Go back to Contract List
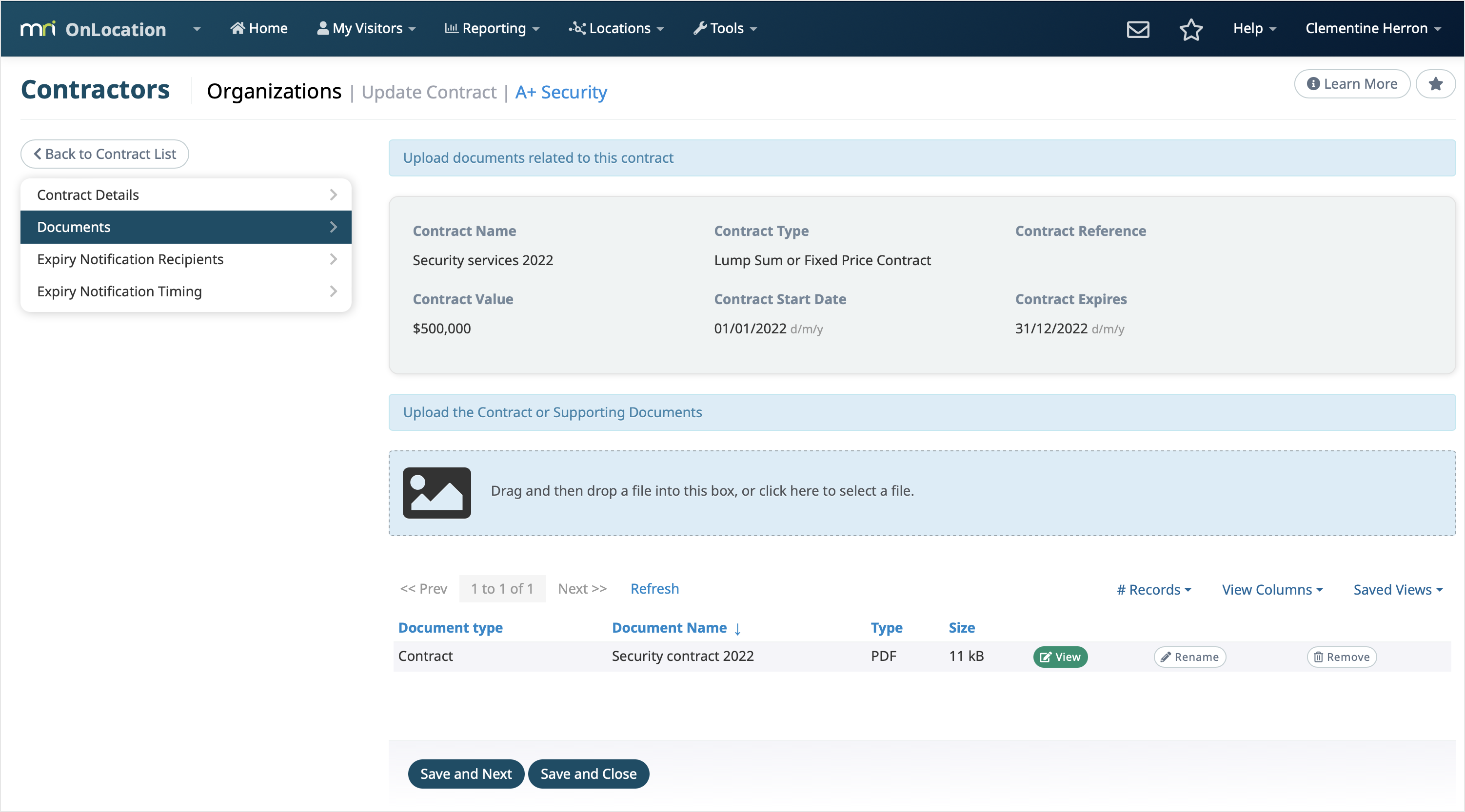 pos(105,154)
